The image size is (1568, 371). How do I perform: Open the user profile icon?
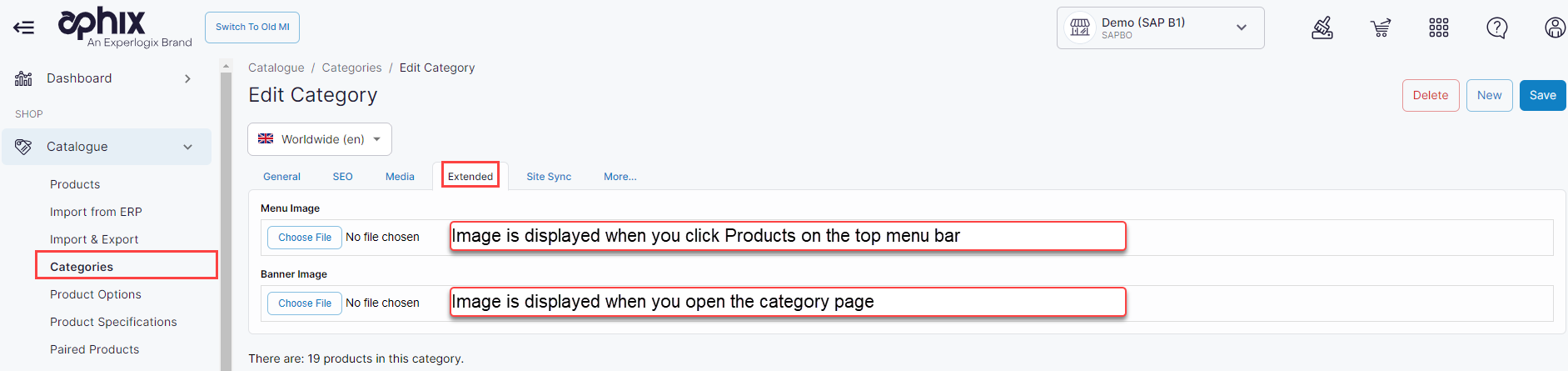1555,28
